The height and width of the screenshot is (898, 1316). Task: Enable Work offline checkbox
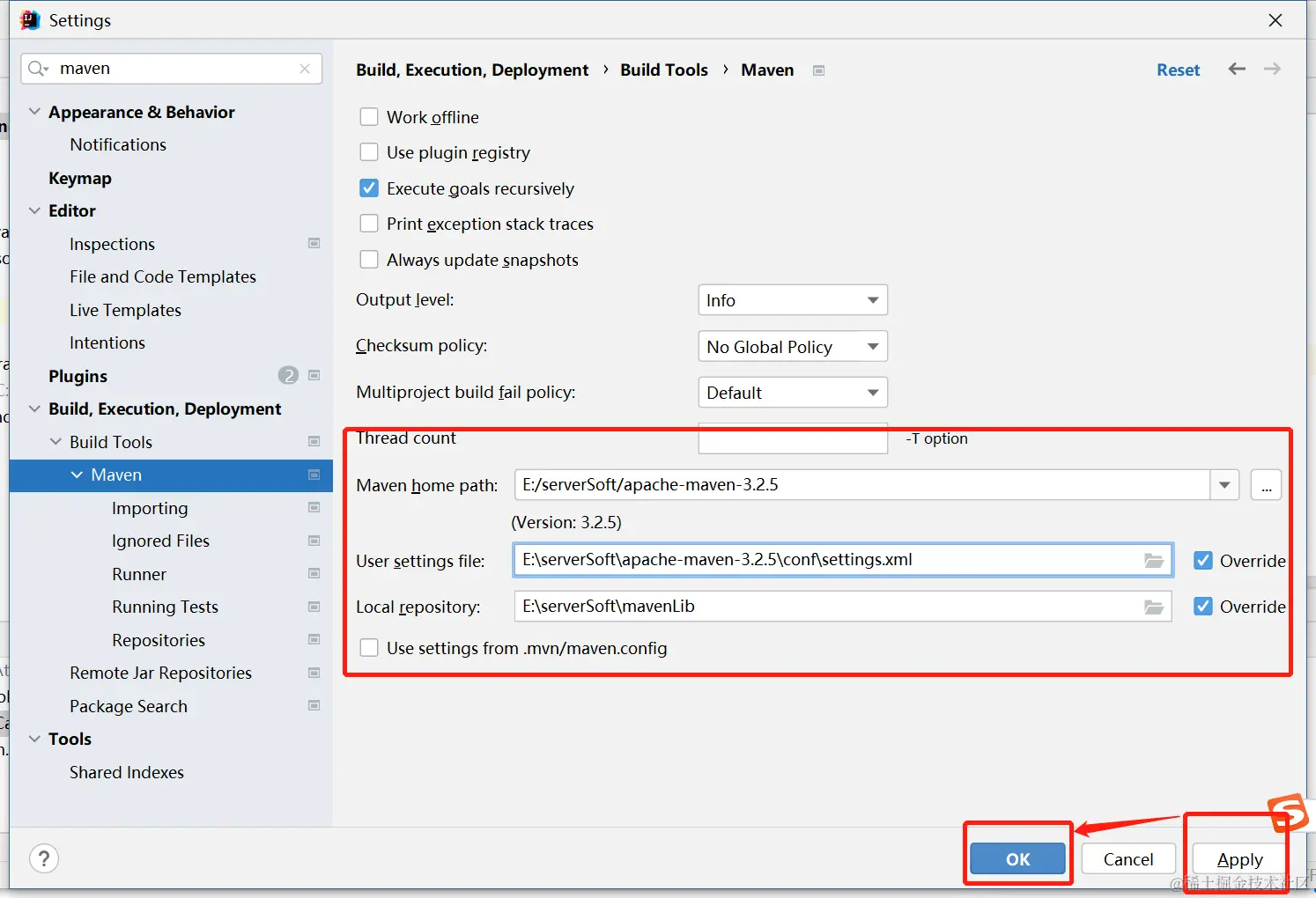click(x=369, y=117)
